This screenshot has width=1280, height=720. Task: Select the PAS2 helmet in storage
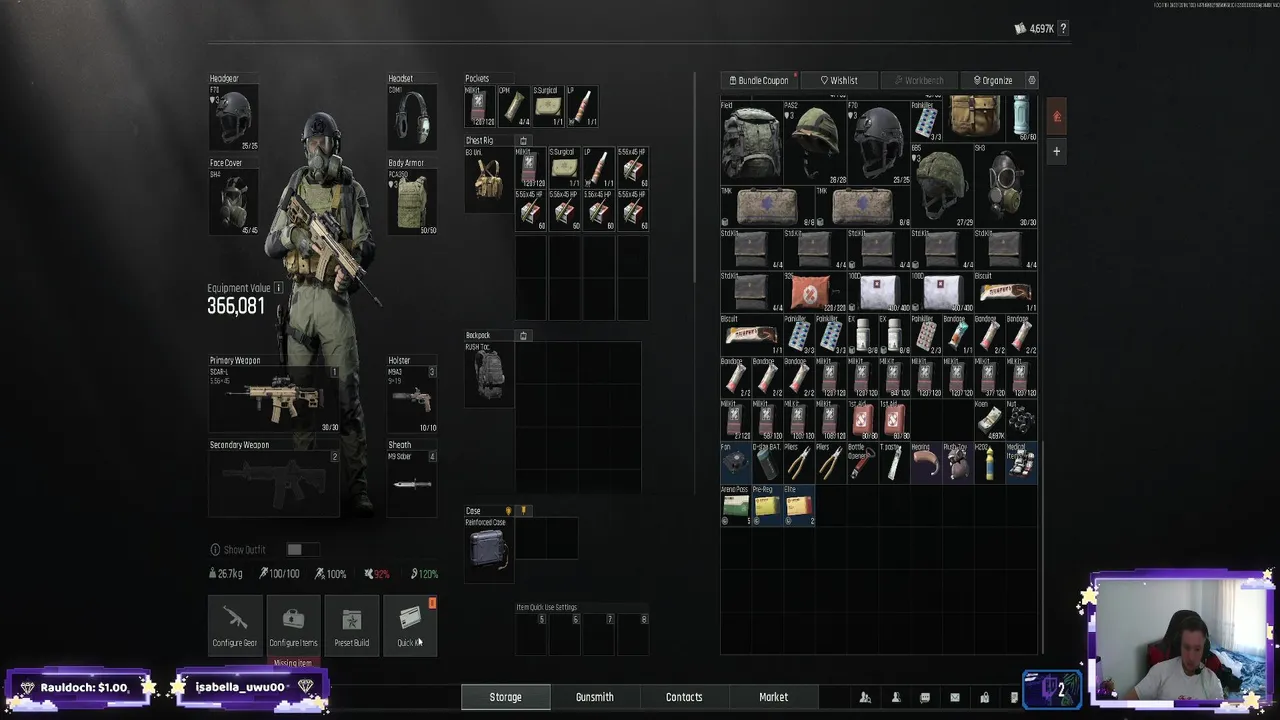(x=815, y=142)
